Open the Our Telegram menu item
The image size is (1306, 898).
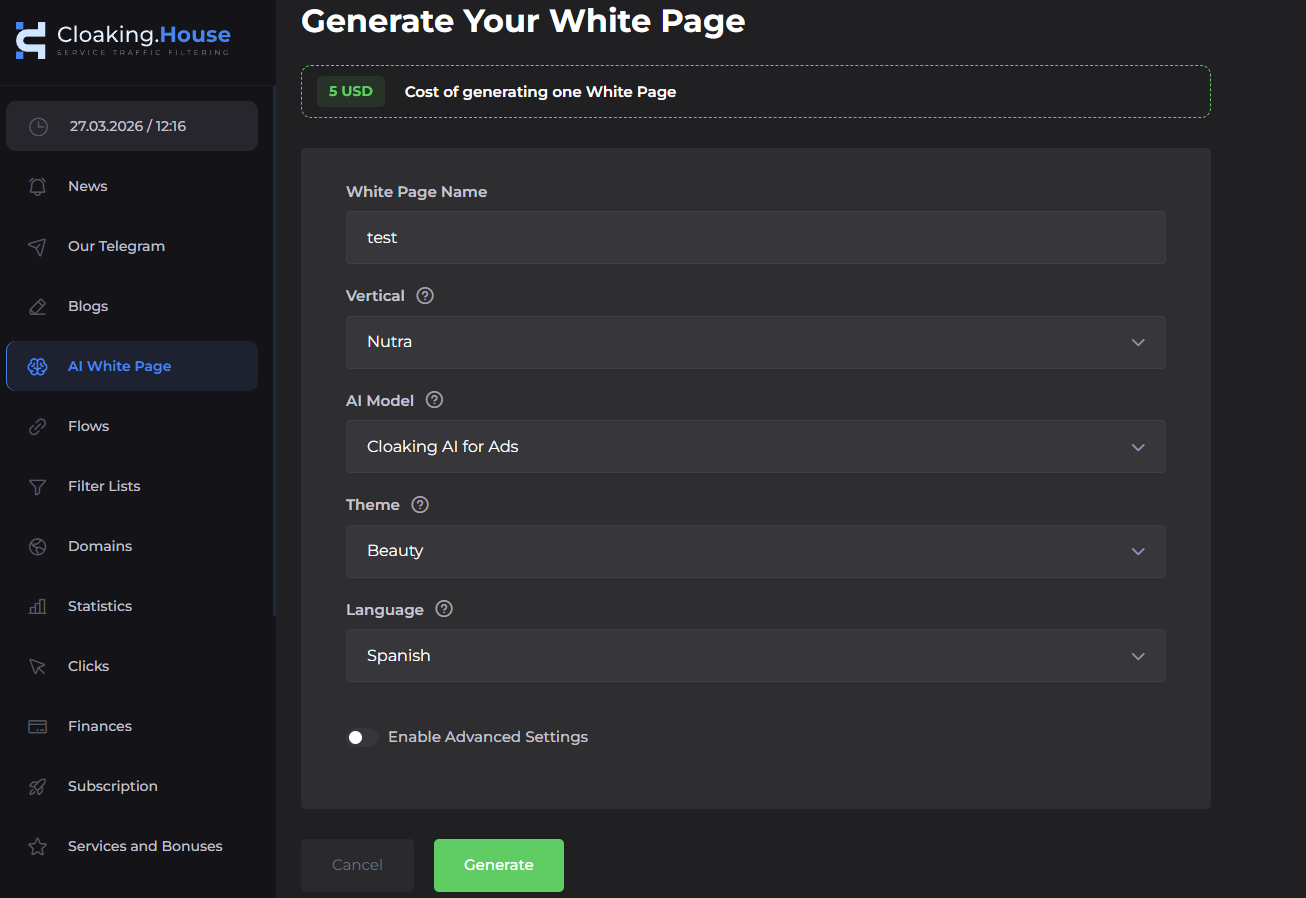tap(115, 246)
